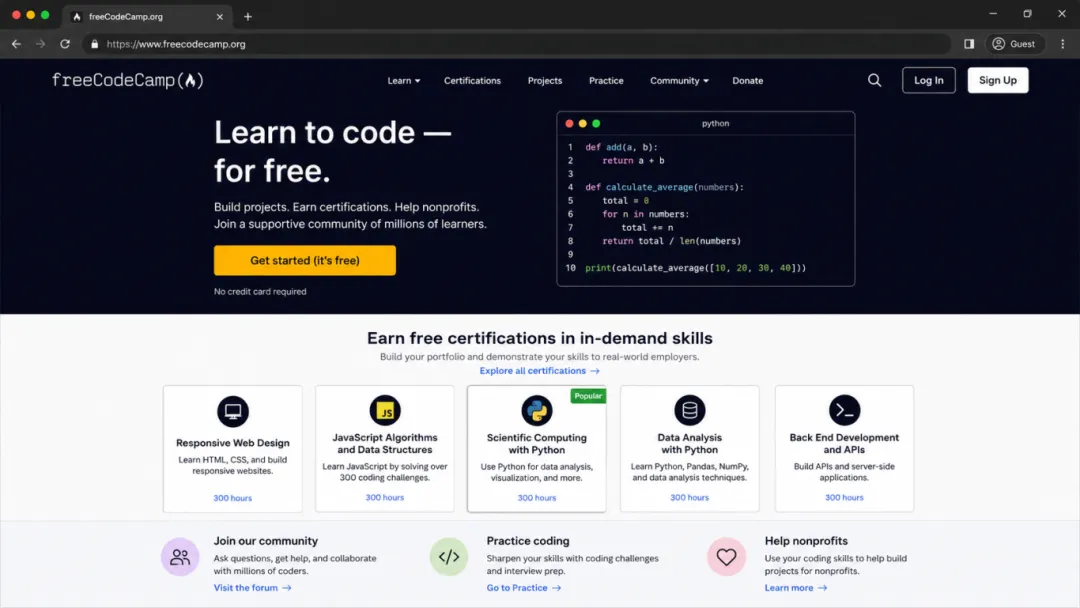This screenshot has width=1080, height=608.
Task: Open the browser side panel icon
Action: point(969,44)
